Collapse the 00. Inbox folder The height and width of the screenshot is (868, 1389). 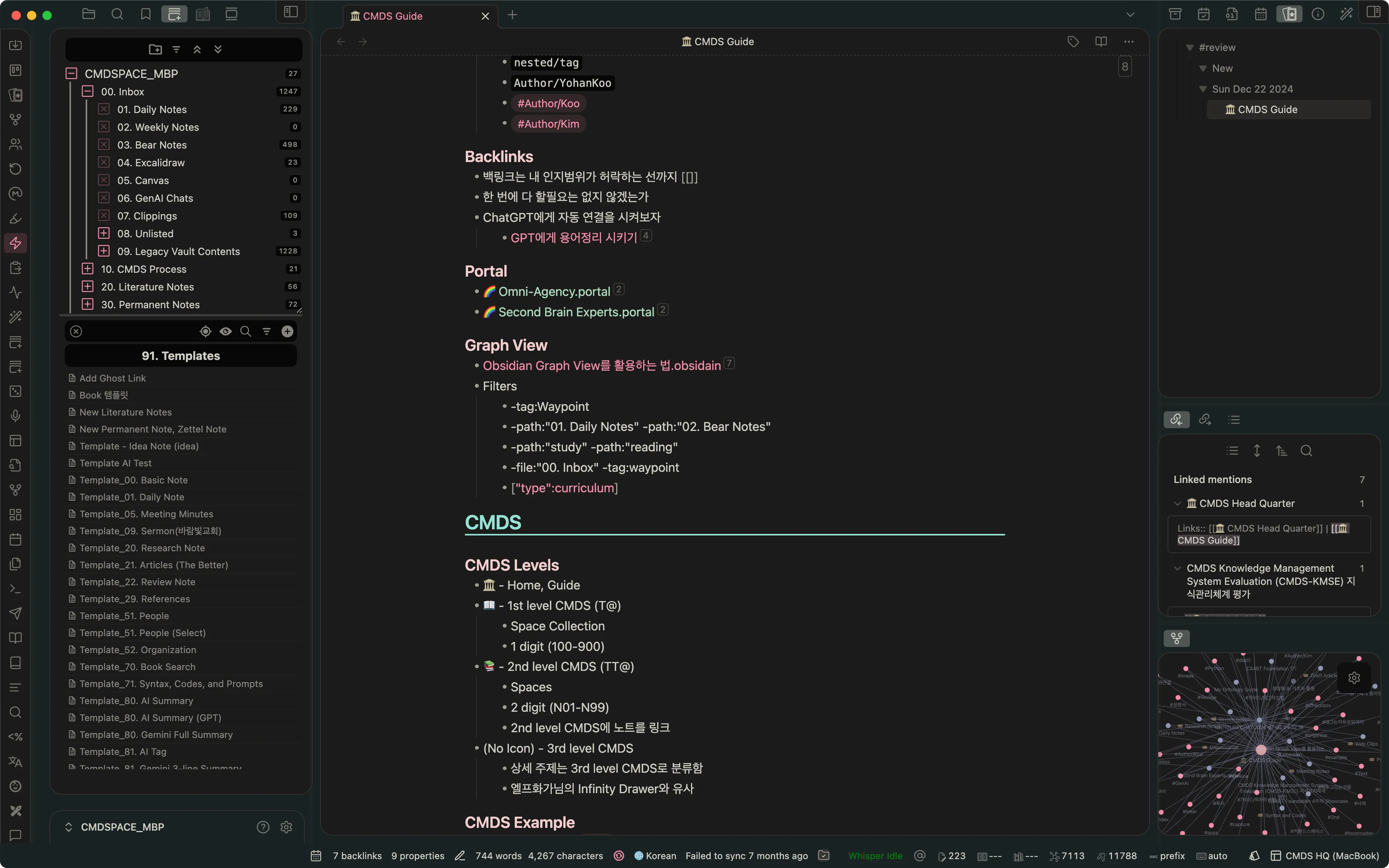click(87, 91)
